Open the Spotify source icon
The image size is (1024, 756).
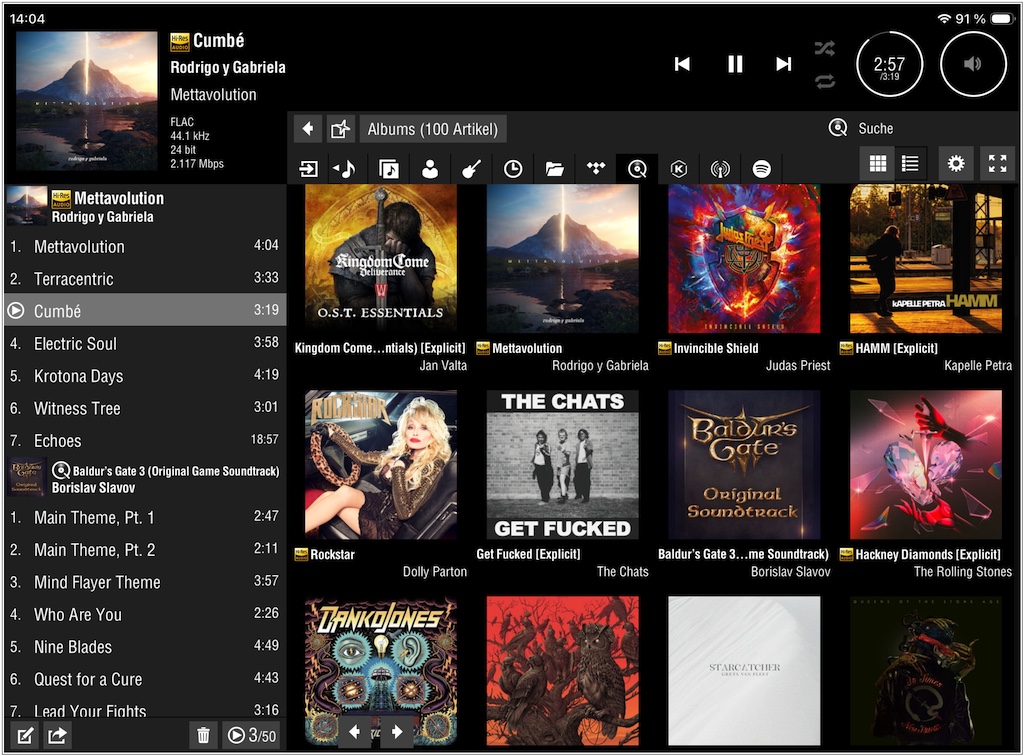click(x=762, y=169)
